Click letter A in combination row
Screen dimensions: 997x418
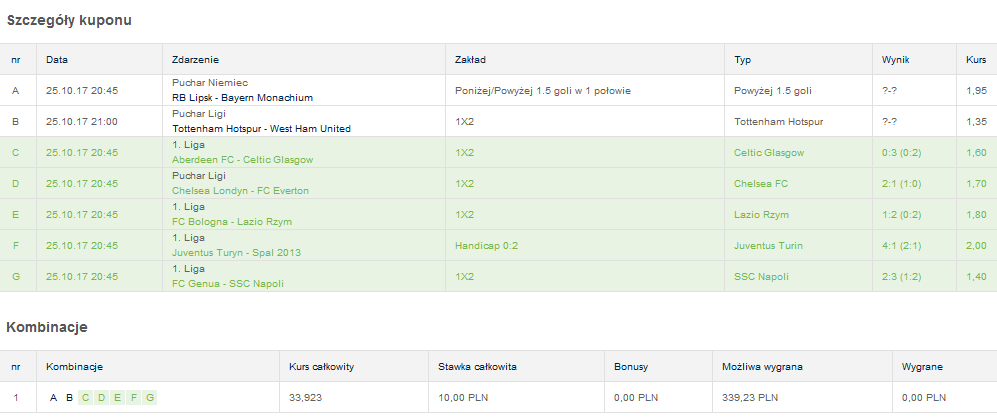click(x=54, y=398)
